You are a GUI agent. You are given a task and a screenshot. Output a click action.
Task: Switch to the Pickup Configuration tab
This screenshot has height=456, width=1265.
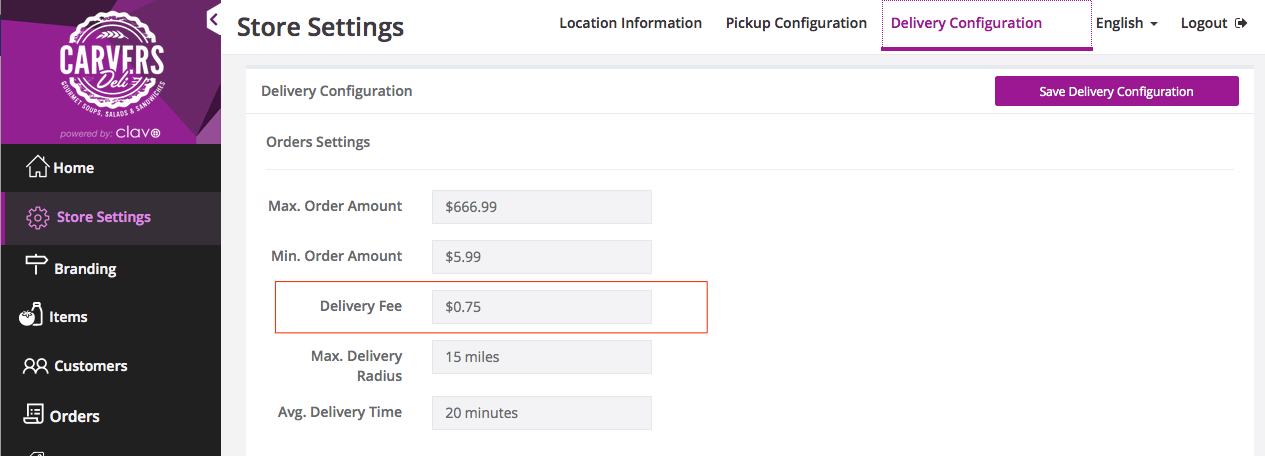[796, 23]
